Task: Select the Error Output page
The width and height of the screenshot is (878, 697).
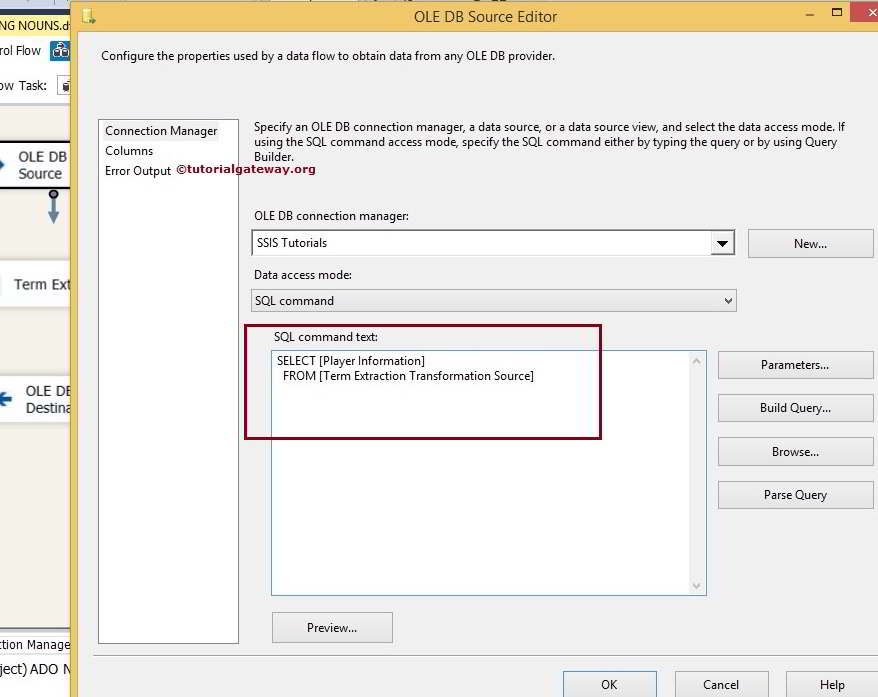Action: click(x=137, y=170)
